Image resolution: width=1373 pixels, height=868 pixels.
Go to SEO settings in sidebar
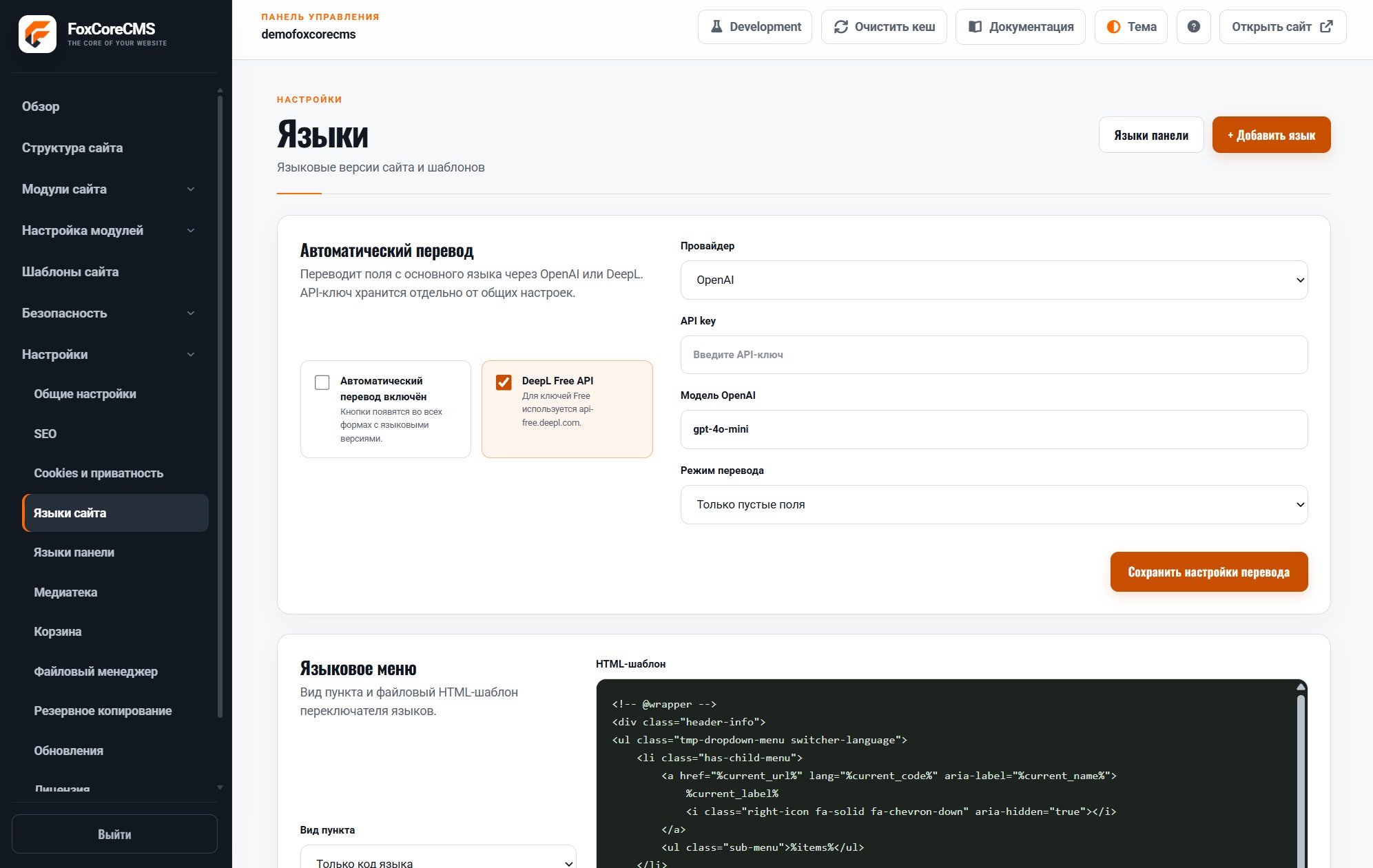[45, 433]
